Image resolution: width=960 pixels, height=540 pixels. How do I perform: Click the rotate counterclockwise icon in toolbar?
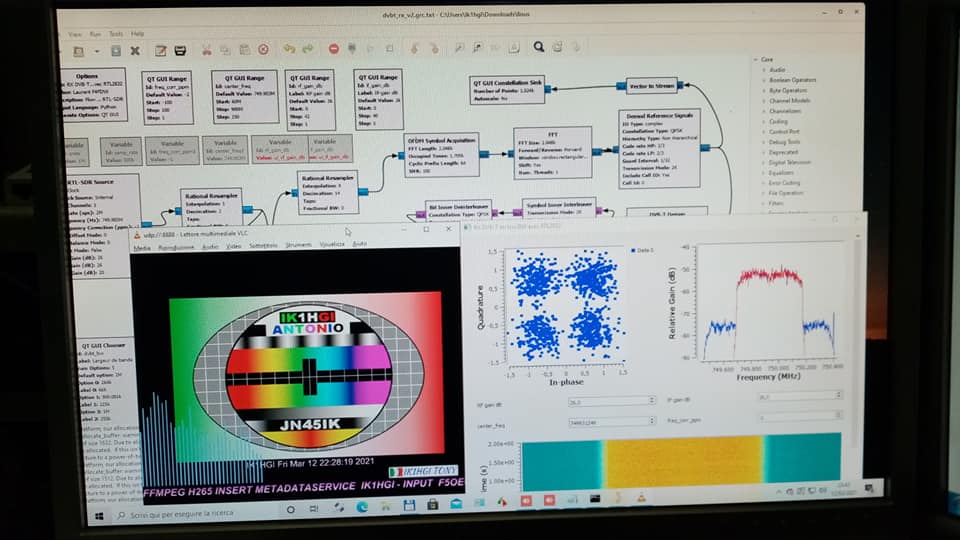[x=414, y=48]
